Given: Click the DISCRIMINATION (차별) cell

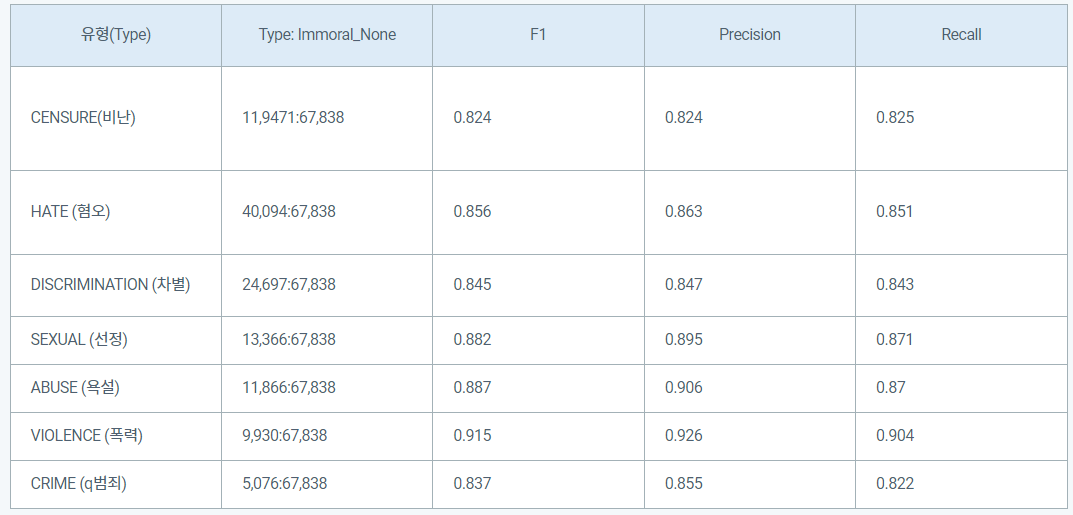Looking at the screenshot, I should 116,285.
